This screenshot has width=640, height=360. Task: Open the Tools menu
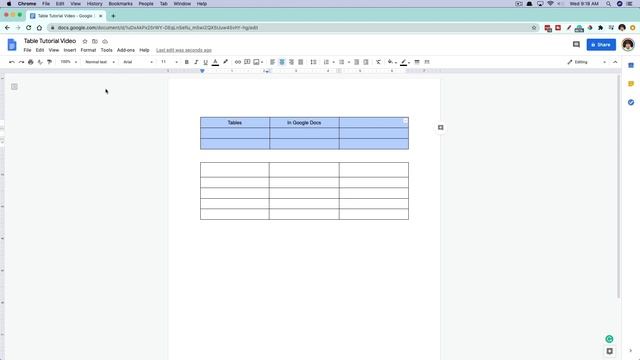107,50
